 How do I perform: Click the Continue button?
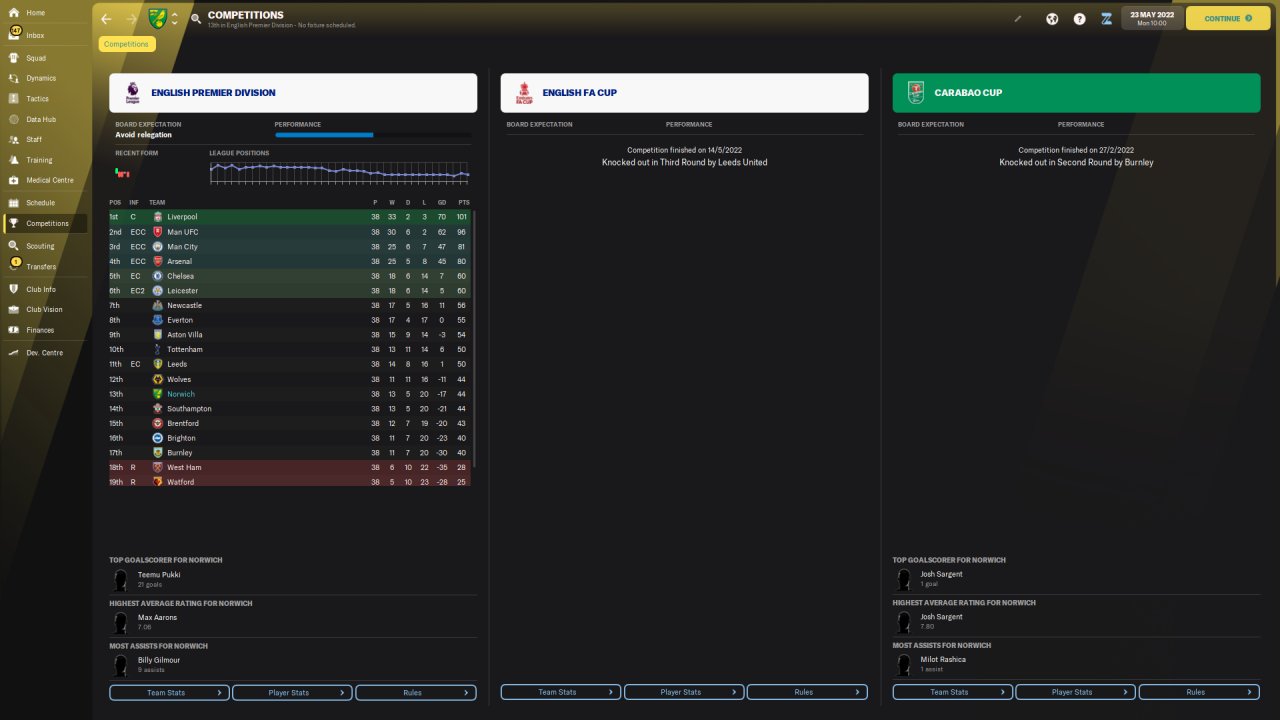coord(1228,18)
